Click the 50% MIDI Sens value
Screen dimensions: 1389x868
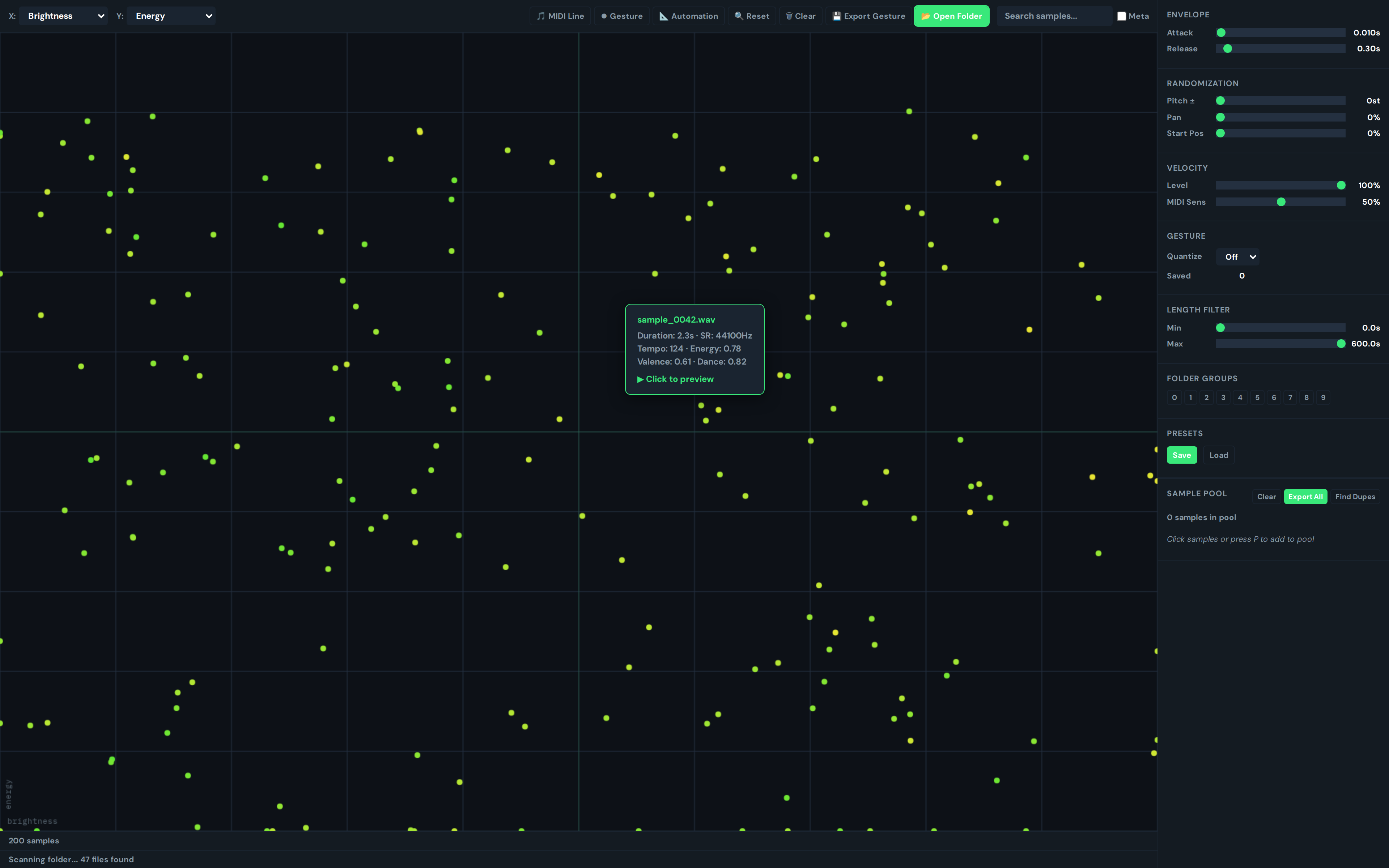1371,202
